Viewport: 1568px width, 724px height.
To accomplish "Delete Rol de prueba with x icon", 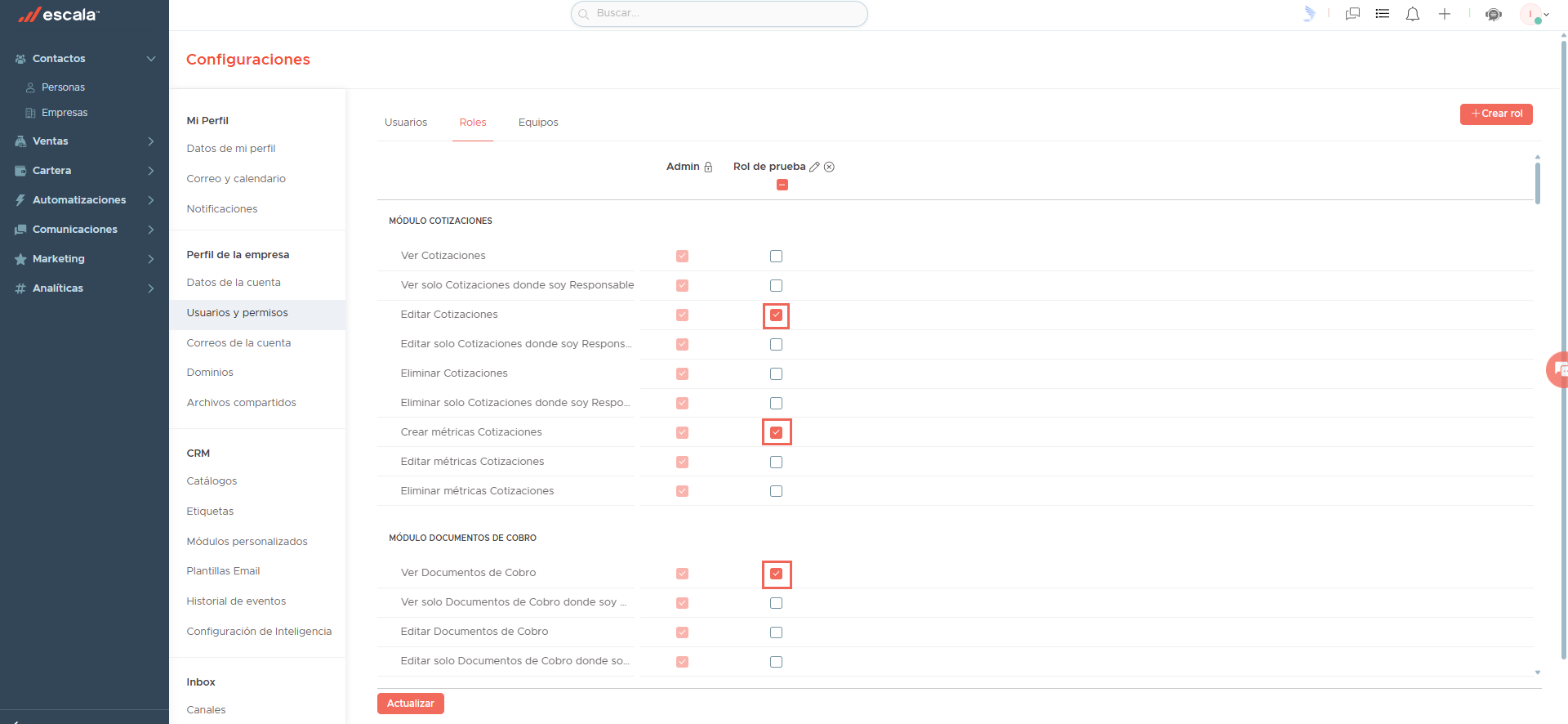I will click(829, 167).
